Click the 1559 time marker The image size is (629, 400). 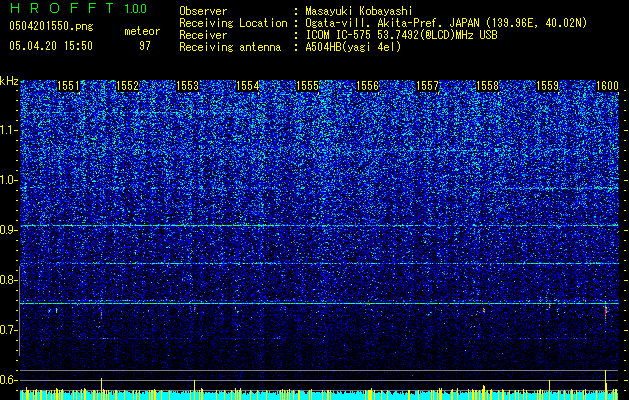pyautogui.click(x=548, y=86)
